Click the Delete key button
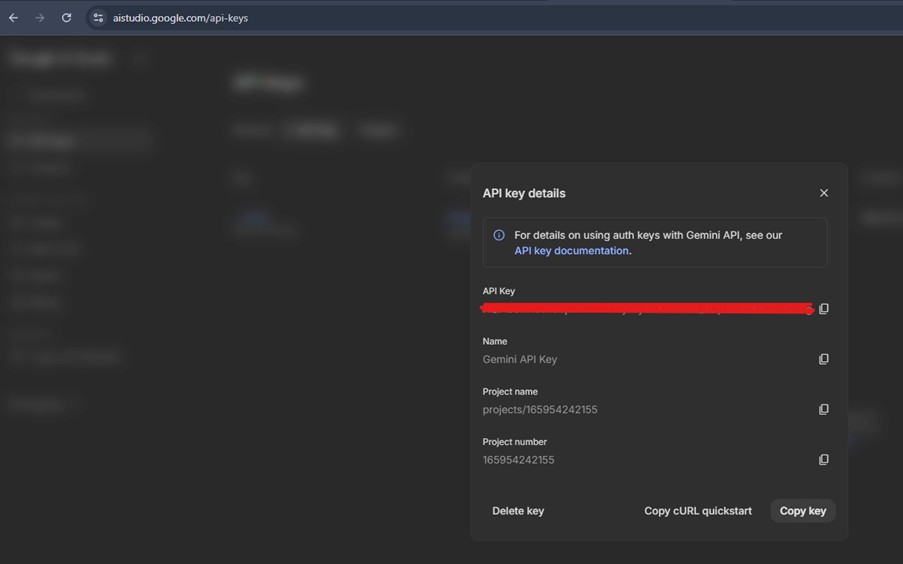This screenshot has height=564, width=903. (518, 511)
